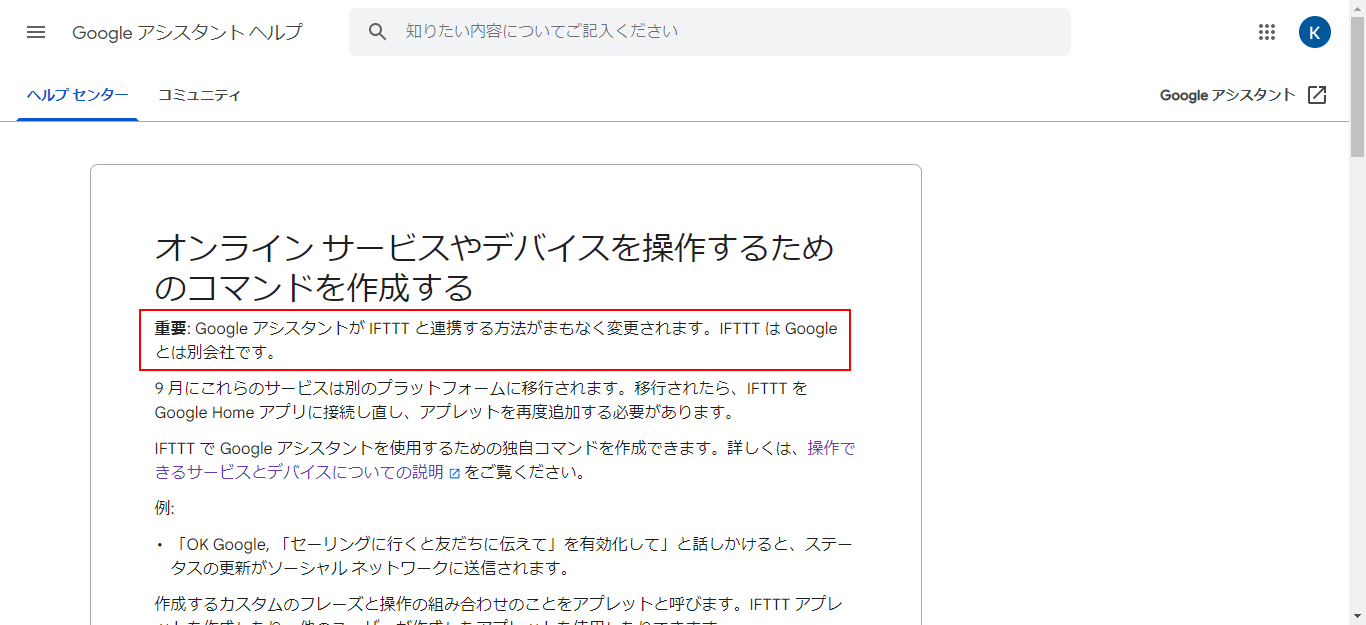
Task: Select the ヘルプ センター tab
Action: (x=78, y=95)
